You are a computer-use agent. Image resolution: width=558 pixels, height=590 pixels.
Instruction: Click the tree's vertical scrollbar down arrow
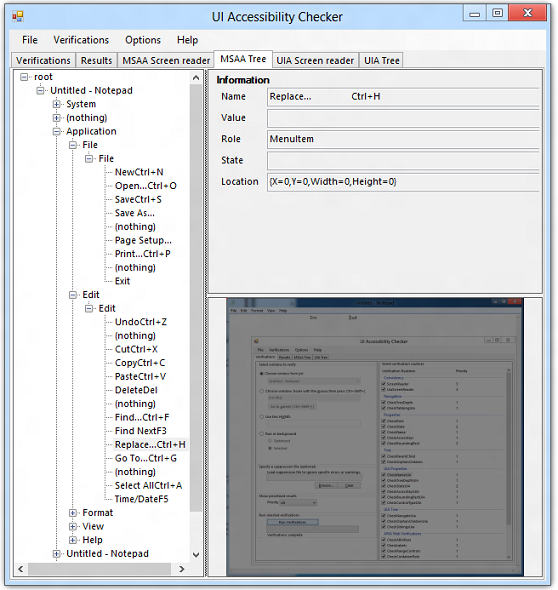tap(196, 555)
